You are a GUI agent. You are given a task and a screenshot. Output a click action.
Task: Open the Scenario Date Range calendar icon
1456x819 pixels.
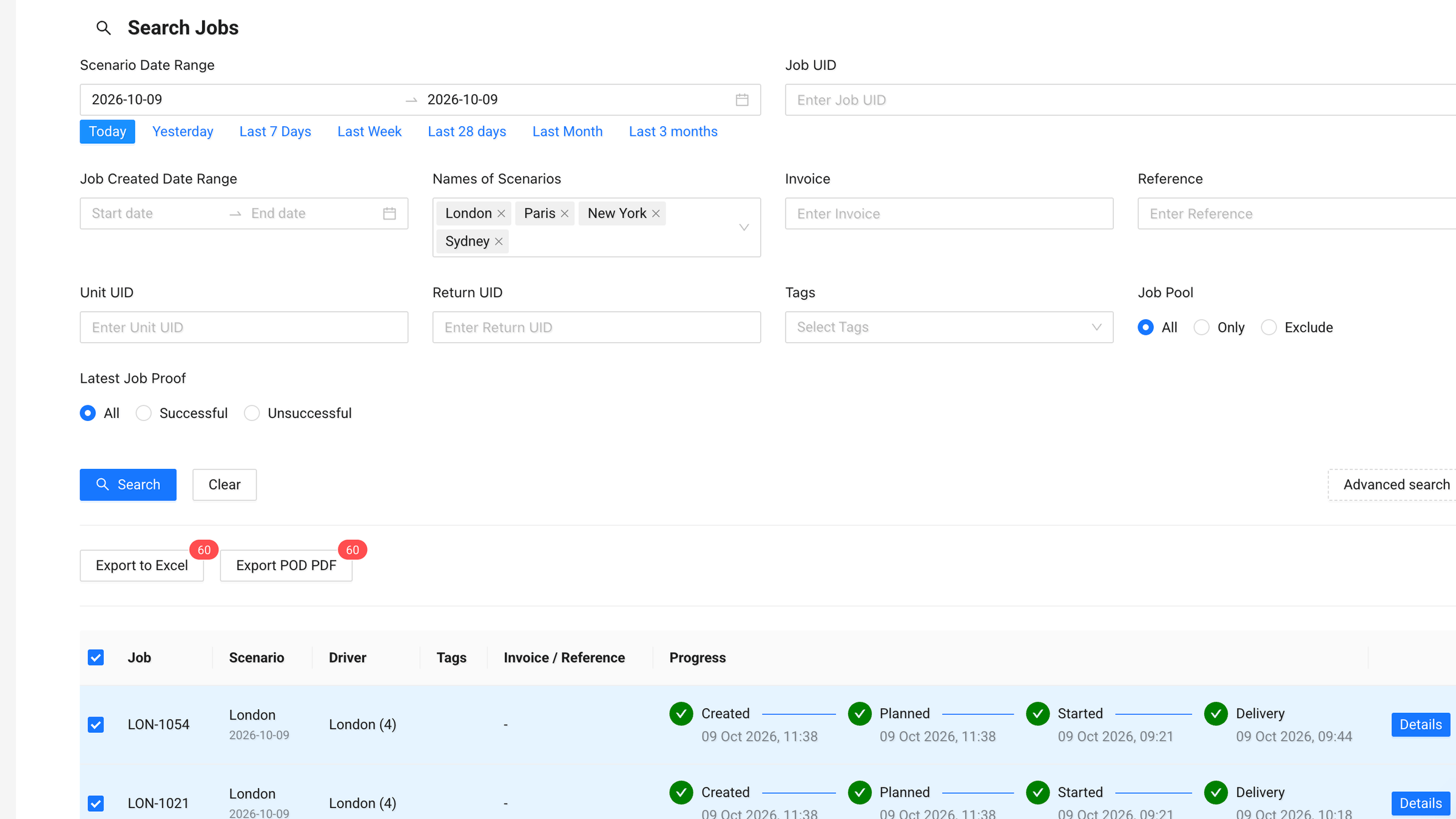[742, 99]
